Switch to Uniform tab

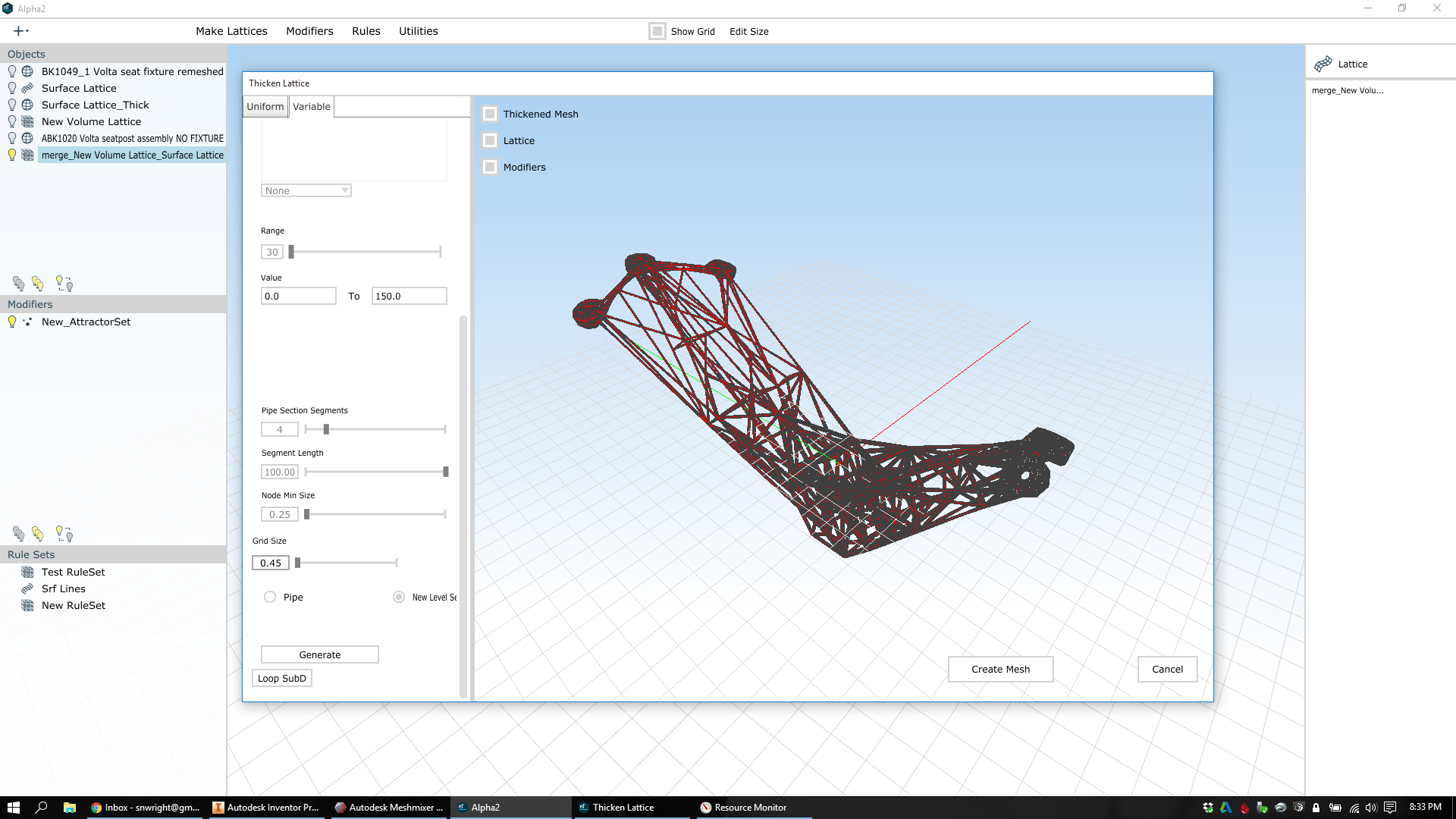[265, 106]
